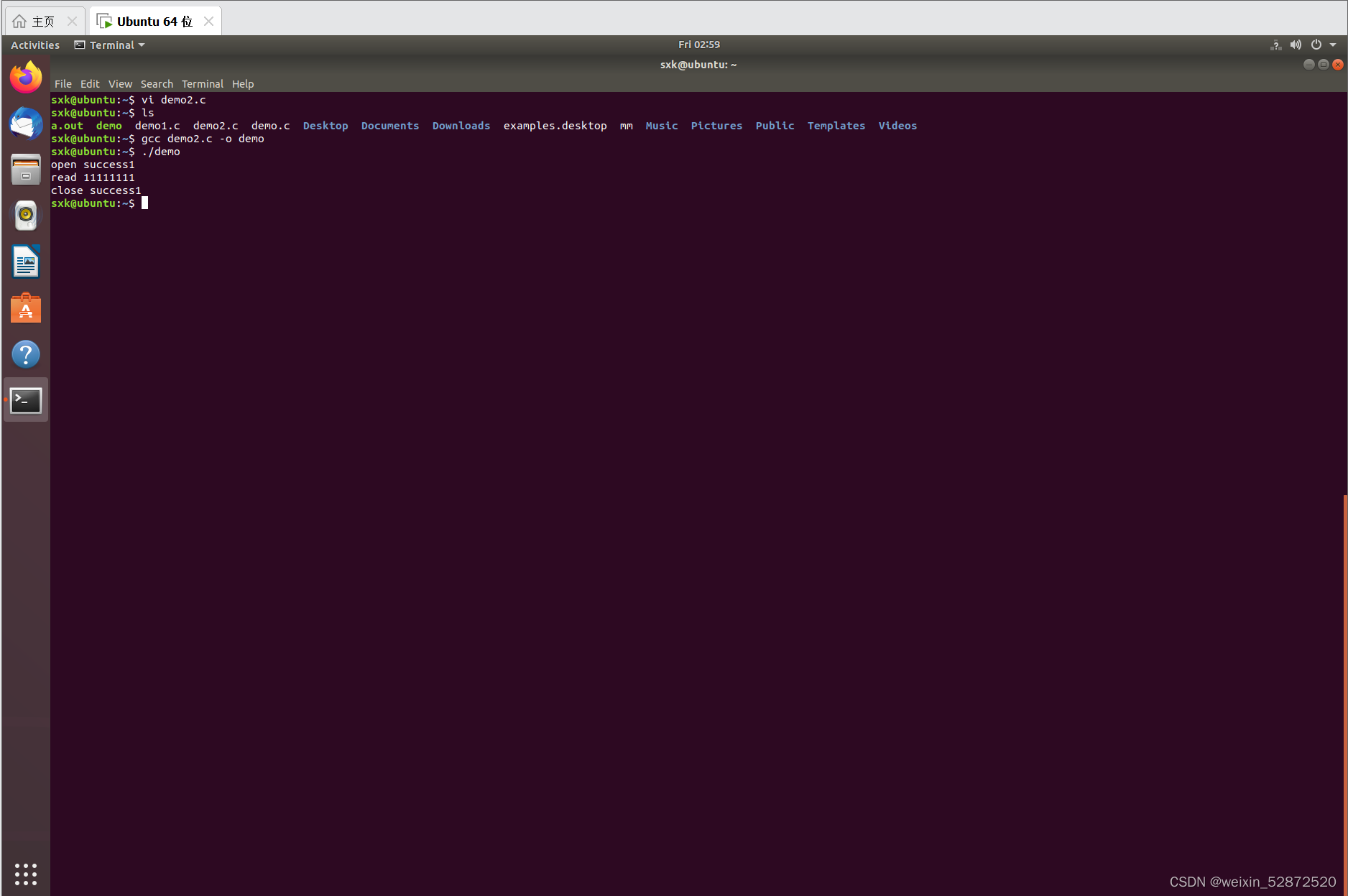Open Rhythmbox music player in the dock
This screenshot has height=896, width=1348.
[x=26, y=216]
